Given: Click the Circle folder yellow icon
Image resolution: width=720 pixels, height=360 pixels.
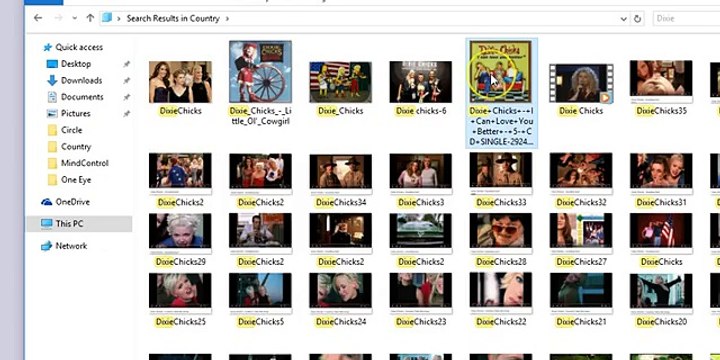Looking at the screenshot, I should tap(52, 130).
